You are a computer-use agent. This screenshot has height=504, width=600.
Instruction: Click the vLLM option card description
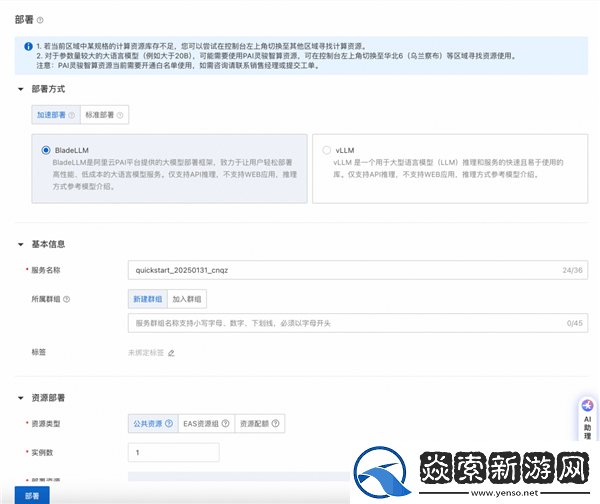pyautogui.click(x=448, y=168)
